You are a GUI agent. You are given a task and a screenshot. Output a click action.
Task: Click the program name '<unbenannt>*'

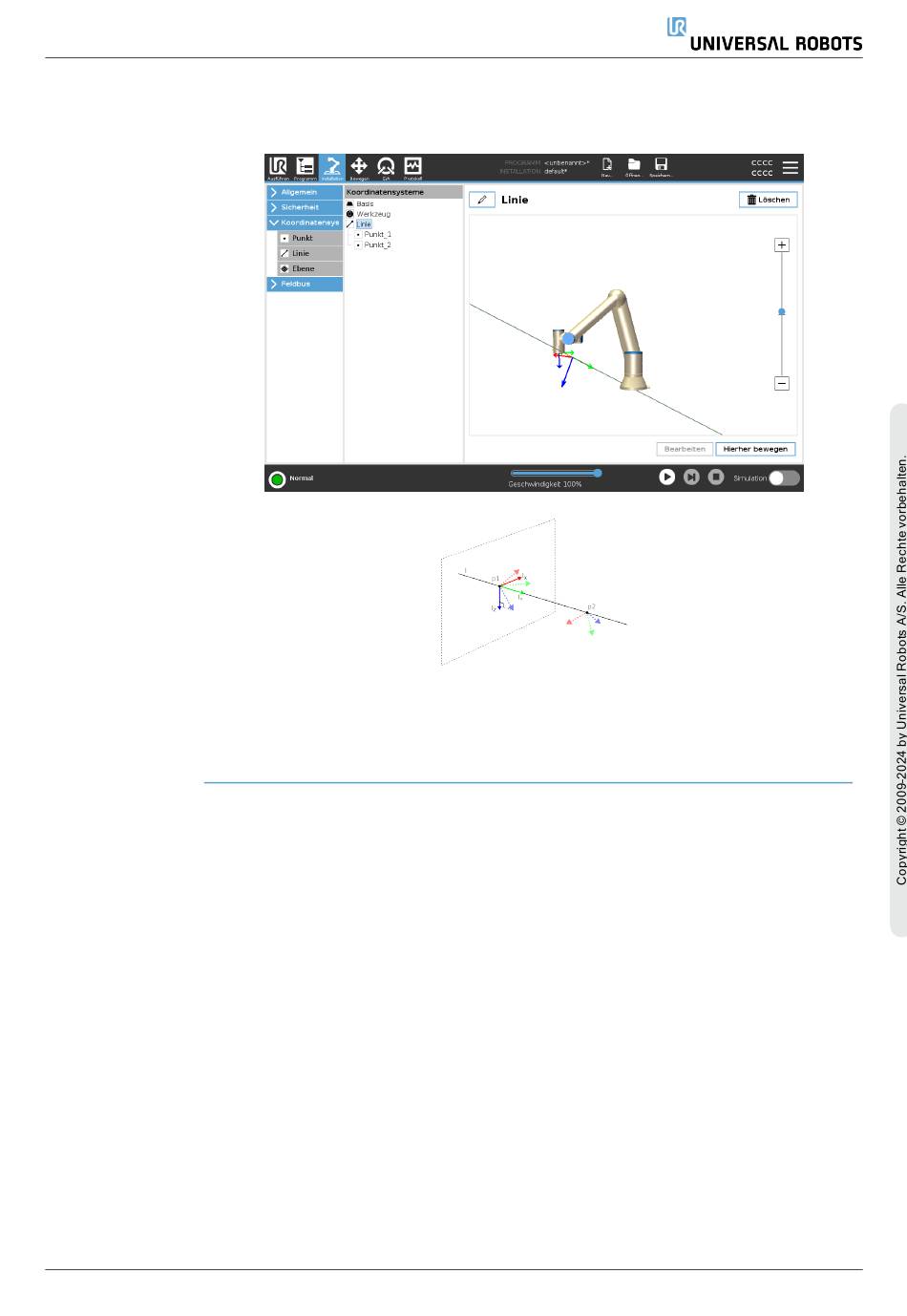click(567, 163)
